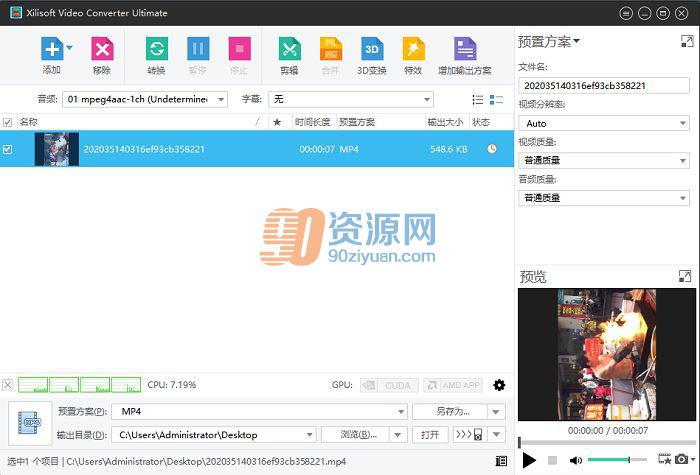The height and width of the screenshot is (475, 700).
Task: Click the star favorites column header
Action: pos(277,122)
